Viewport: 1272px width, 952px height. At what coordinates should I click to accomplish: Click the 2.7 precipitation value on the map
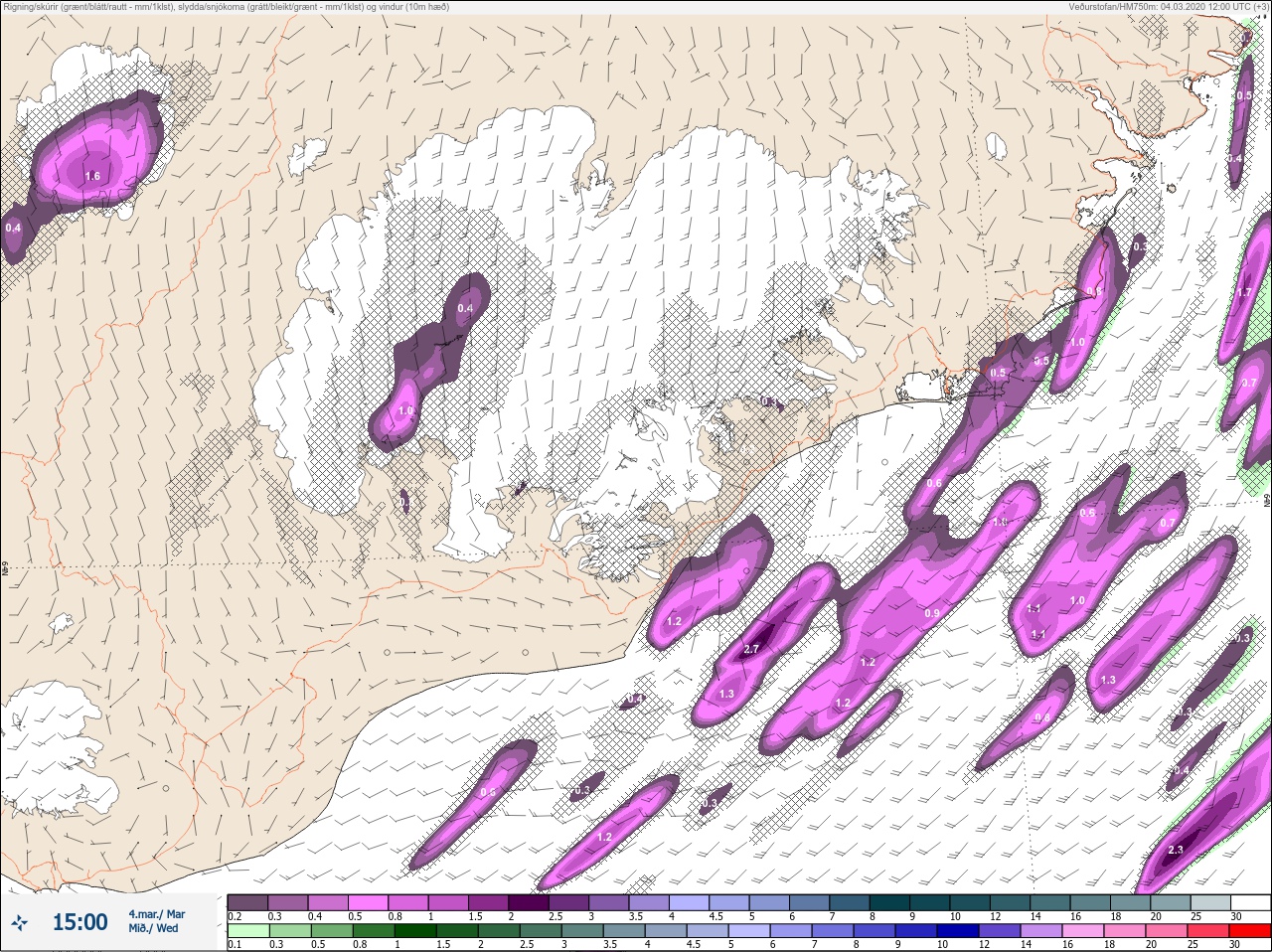tap(751, 649)
